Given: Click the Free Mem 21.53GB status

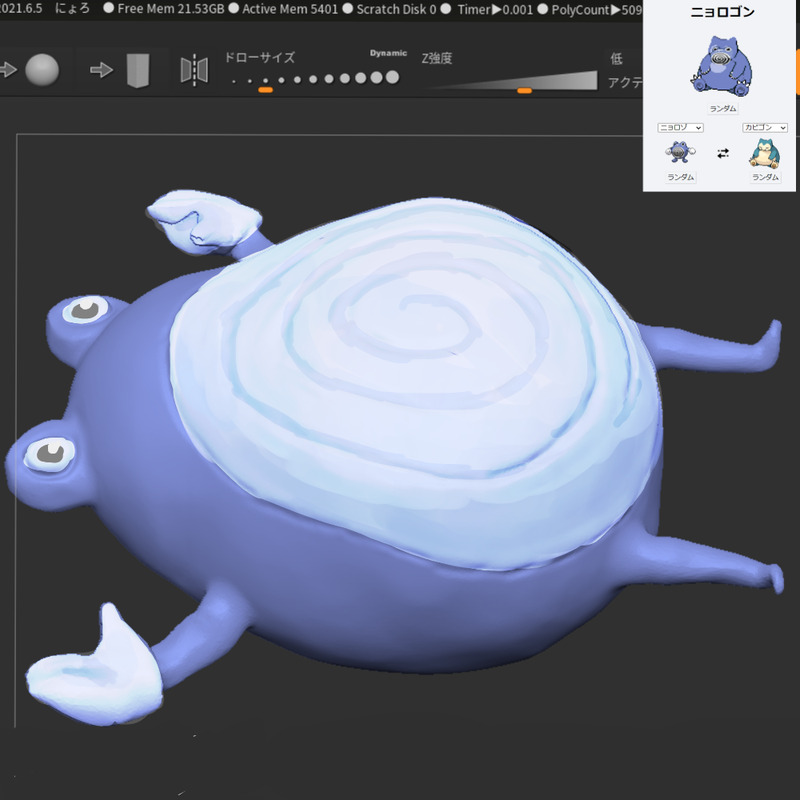Looking at the screenshot, I should (170, 9).
